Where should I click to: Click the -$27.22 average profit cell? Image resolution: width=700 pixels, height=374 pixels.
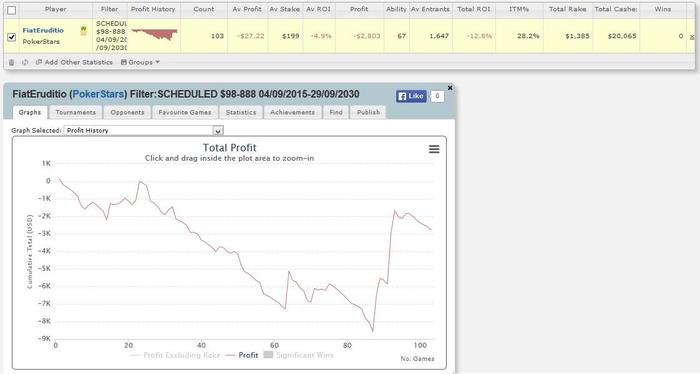click(x=250, y=36)
